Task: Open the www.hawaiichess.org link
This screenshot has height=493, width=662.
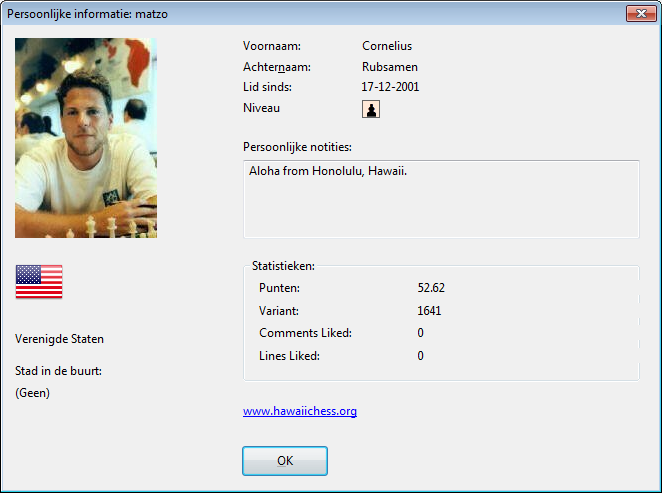Action: pos(300,411)
